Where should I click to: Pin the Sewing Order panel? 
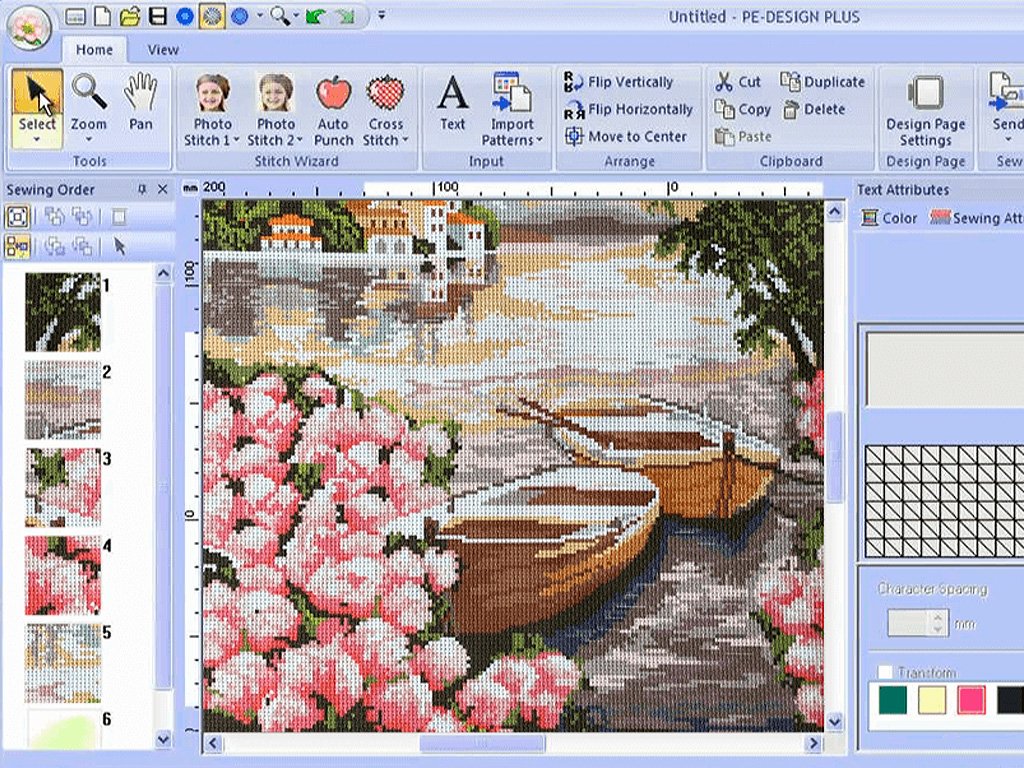tap(142, 190)
